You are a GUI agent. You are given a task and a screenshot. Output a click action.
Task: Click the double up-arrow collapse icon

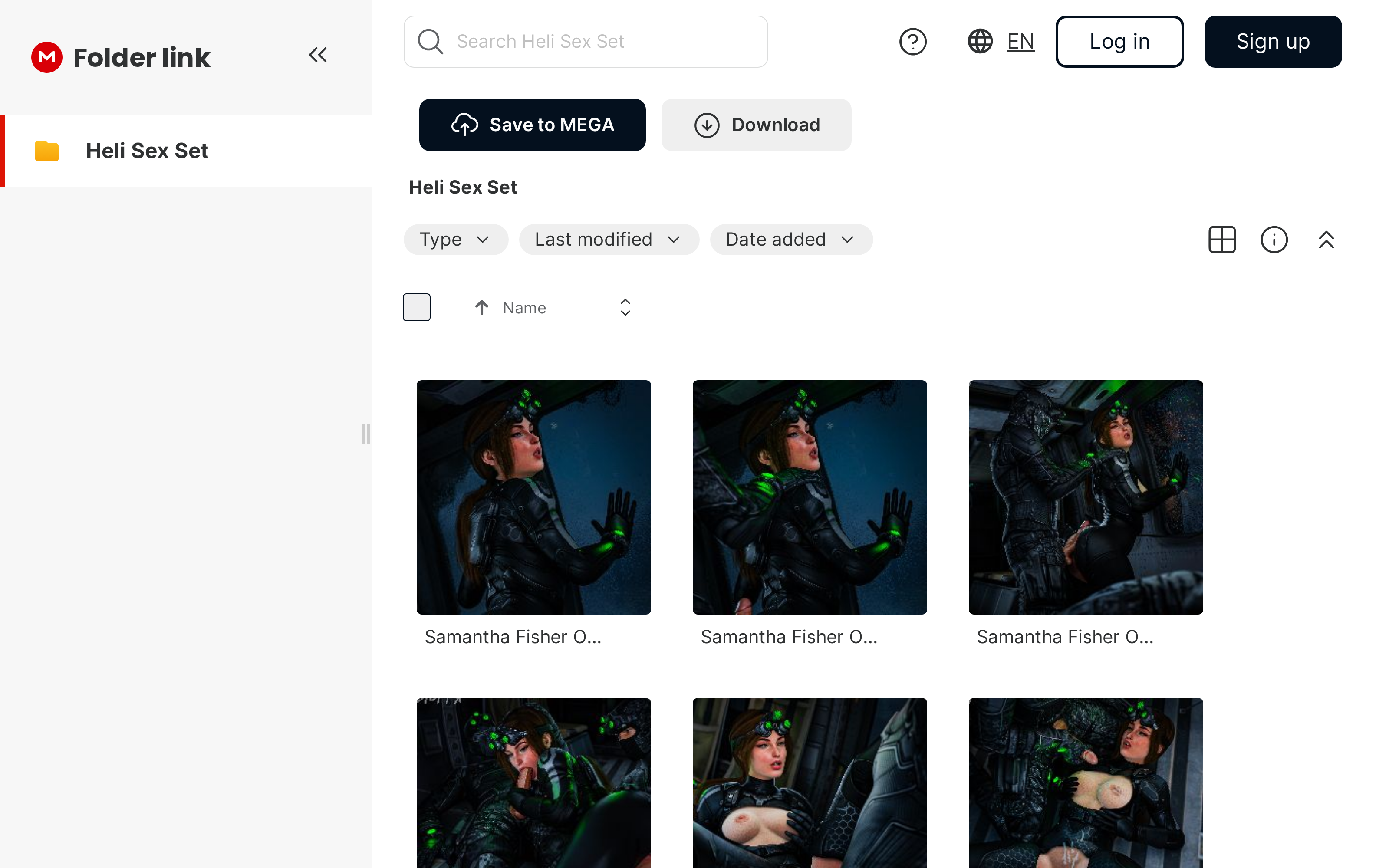(x=1326, y=240)
